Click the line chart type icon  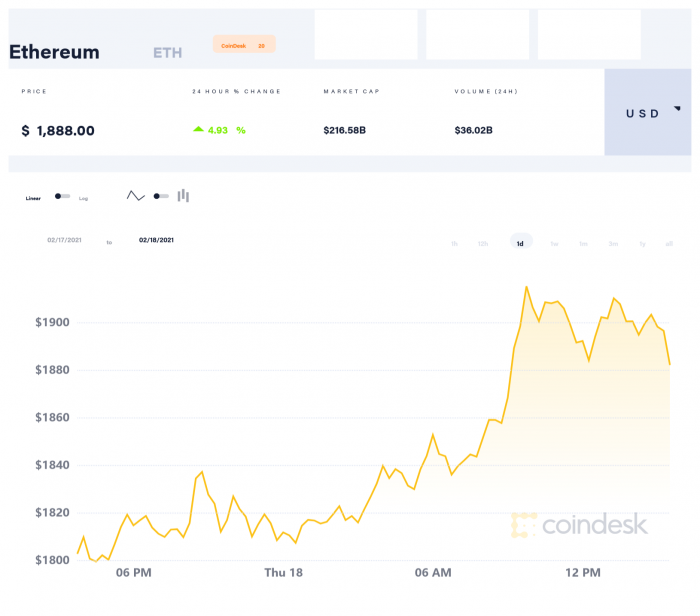(135, 196)
